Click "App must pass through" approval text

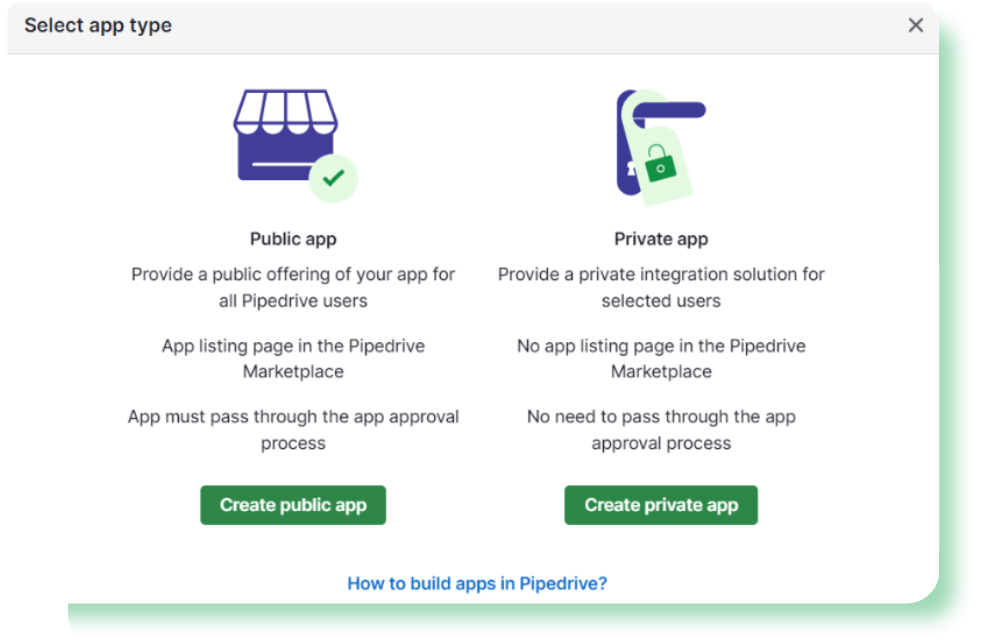pos(293,430)
